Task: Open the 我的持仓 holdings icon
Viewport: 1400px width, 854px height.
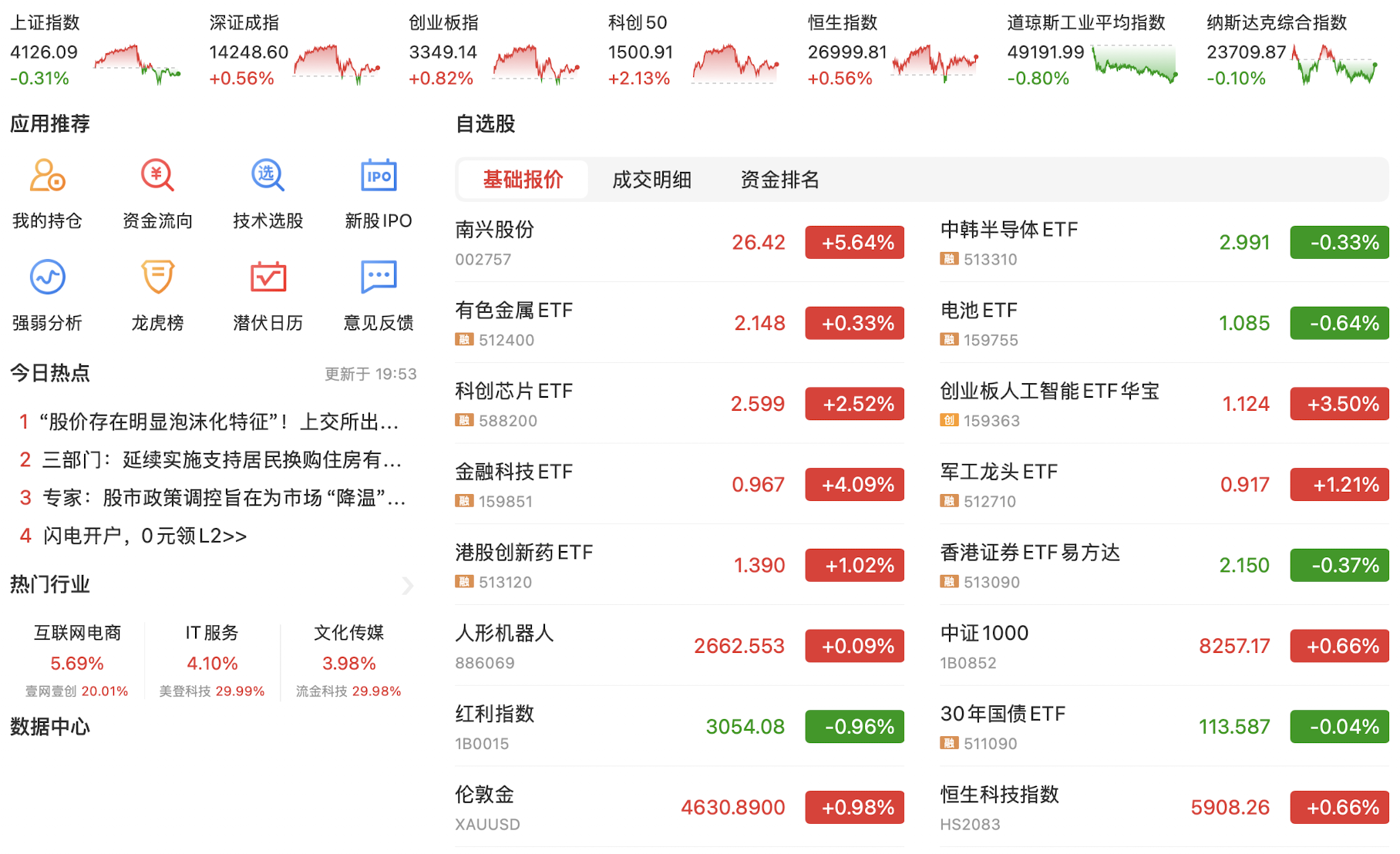Action: 47,176
